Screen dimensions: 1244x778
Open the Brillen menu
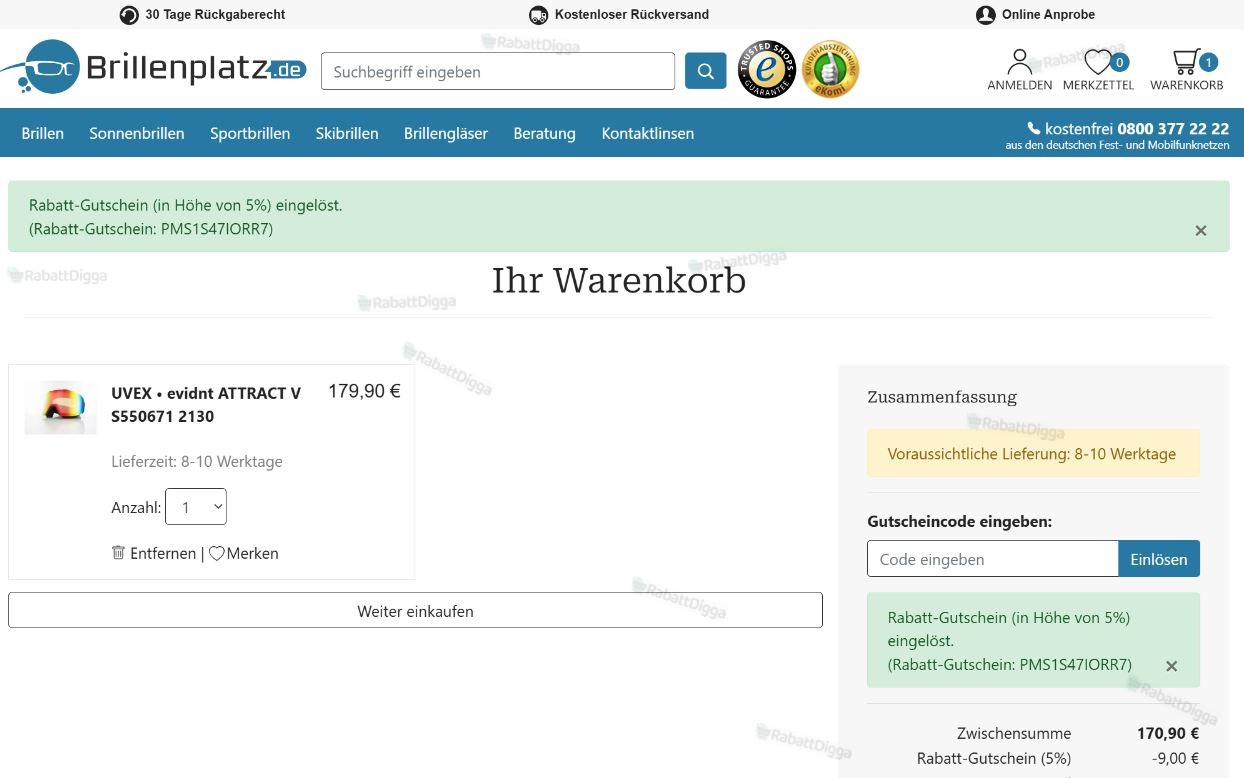click(x=42, y=133)
